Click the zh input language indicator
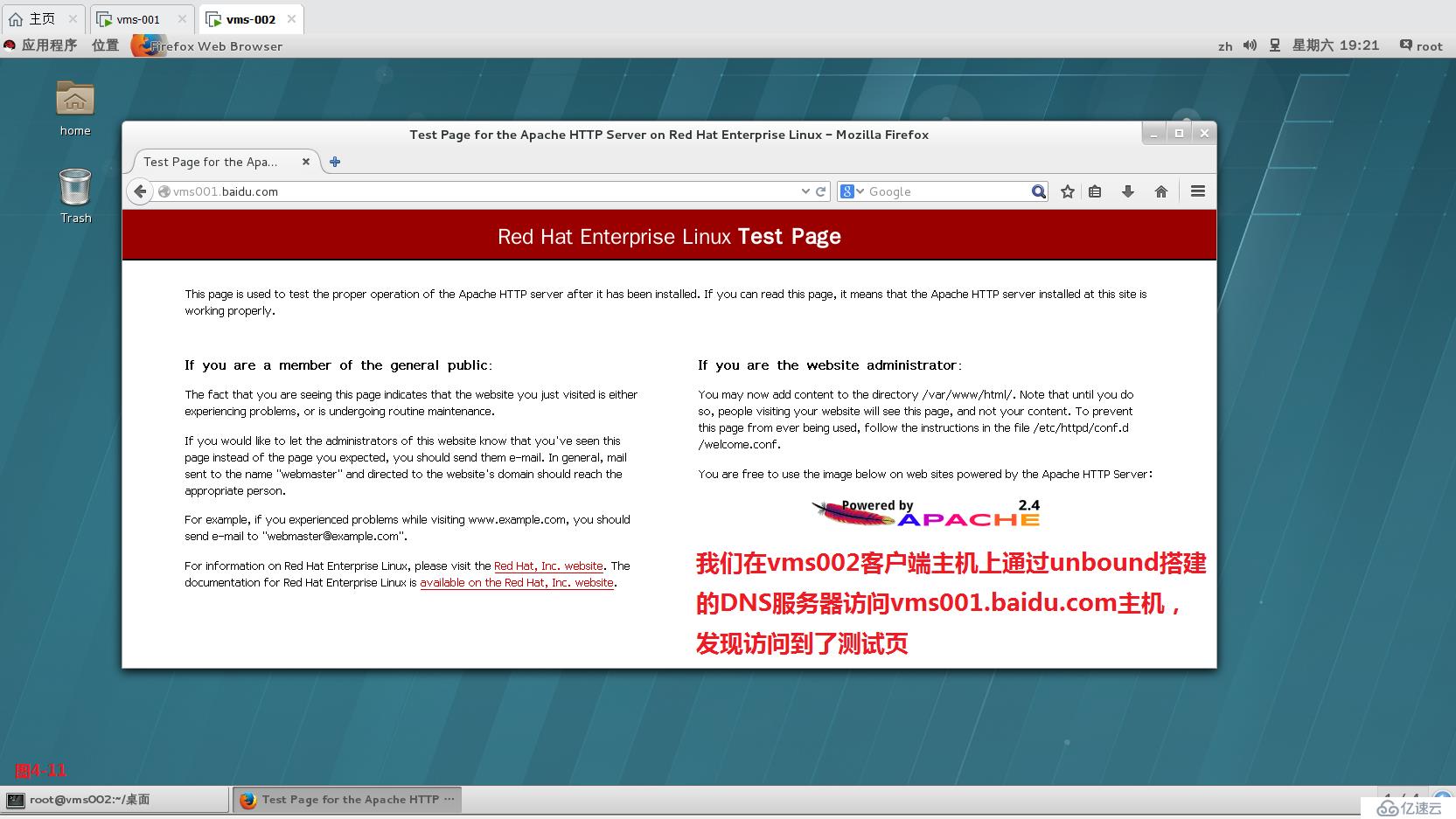This screenshot has height=819, width=1456. (1225, 46)
